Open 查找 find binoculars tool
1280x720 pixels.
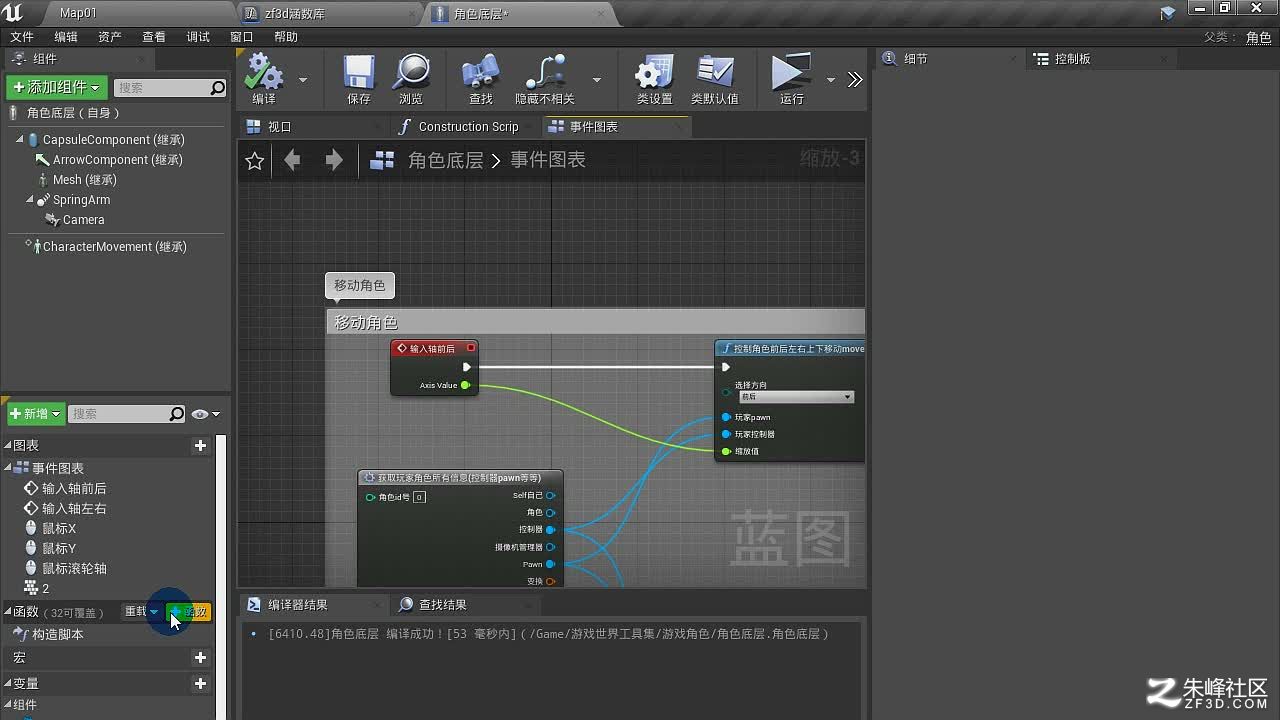click(481, 78)
